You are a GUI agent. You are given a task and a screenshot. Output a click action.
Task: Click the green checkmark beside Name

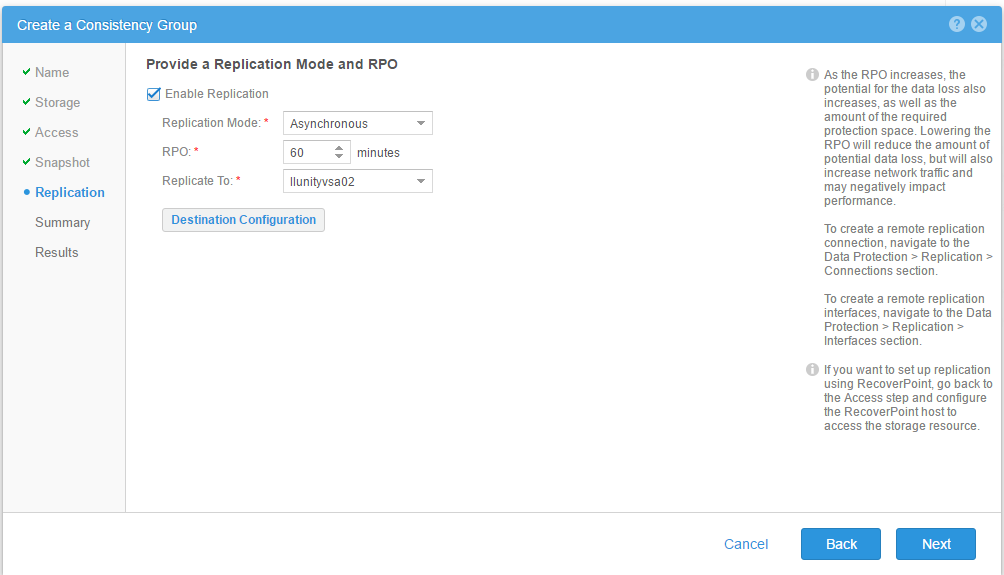(x=26, y=72)
